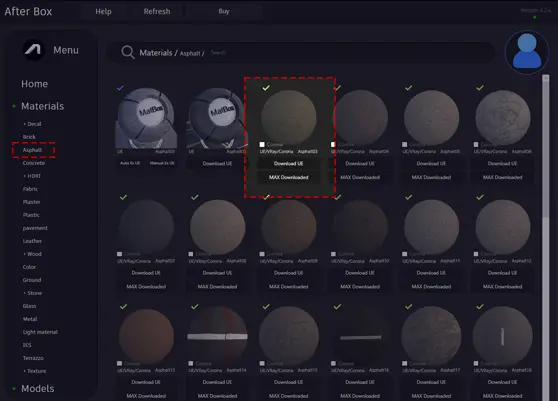Screen dimensions: 558x401
Task: Expand the HDRI category in sidebar
Action: [32, 176]
